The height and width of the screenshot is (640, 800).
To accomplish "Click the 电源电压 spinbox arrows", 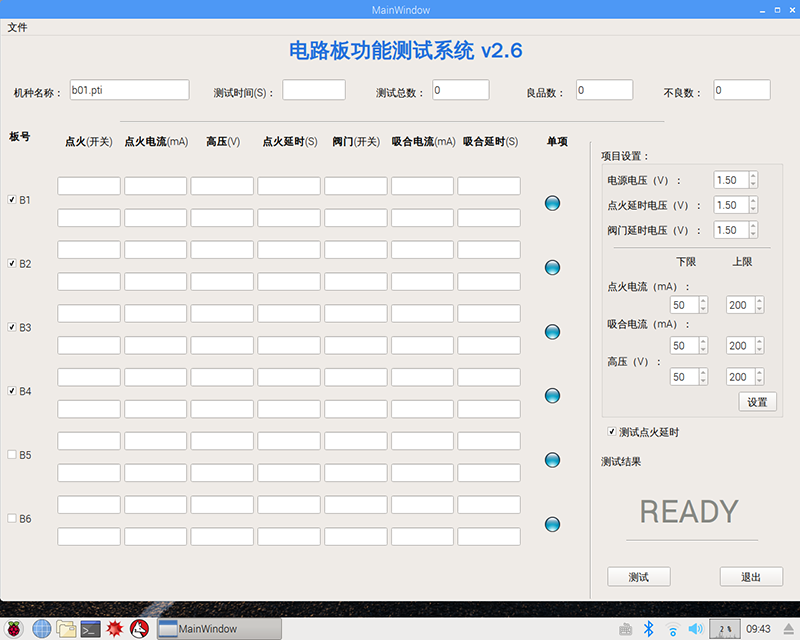I will [x=753, y=180].
